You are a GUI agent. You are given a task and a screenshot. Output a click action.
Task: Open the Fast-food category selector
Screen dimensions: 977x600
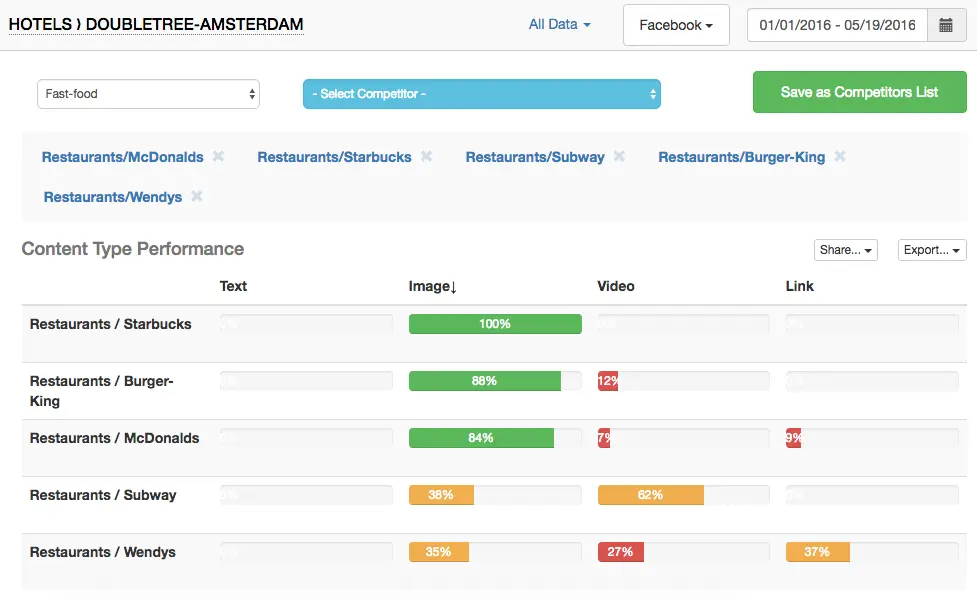[148, 94]
